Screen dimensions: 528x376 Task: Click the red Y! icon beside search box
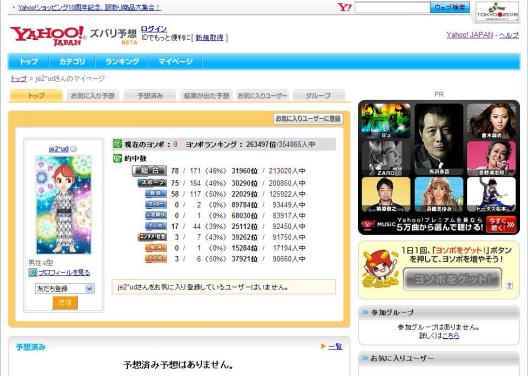click(x=344, y=7)
